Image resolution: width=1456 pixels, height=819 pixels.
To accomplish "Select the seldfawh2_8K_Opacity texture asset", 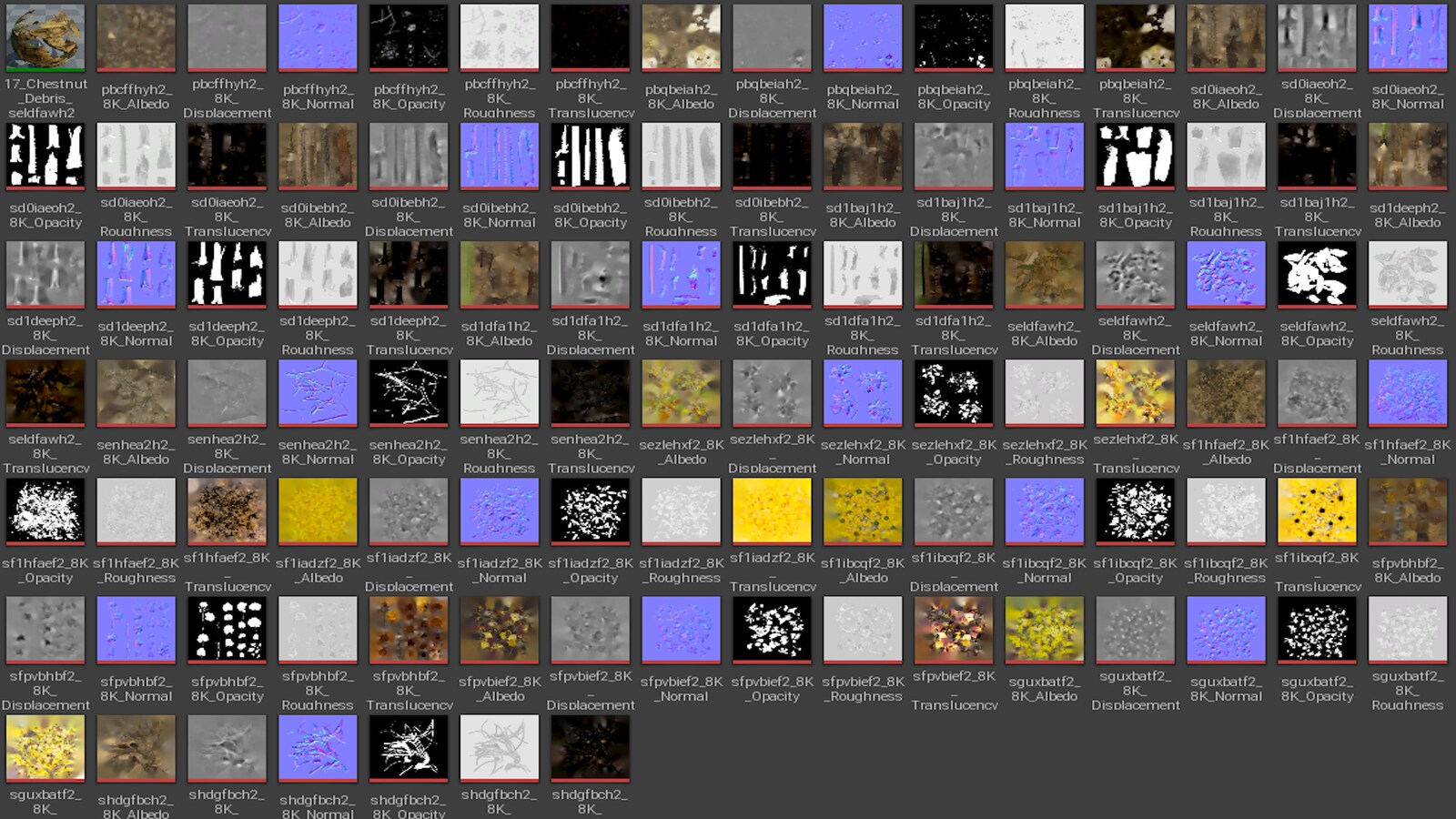I will (x=1317, y=274).
